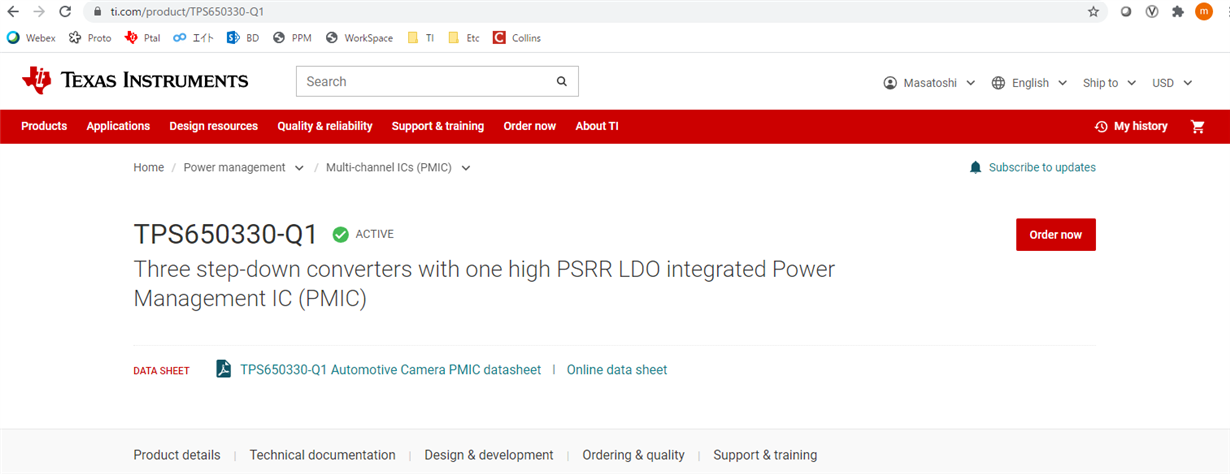Reload the page with the refresh icon
Image resolution: width=1230 pixels, height=474 pixels.
pyautogui.click(x=65, y=12)
